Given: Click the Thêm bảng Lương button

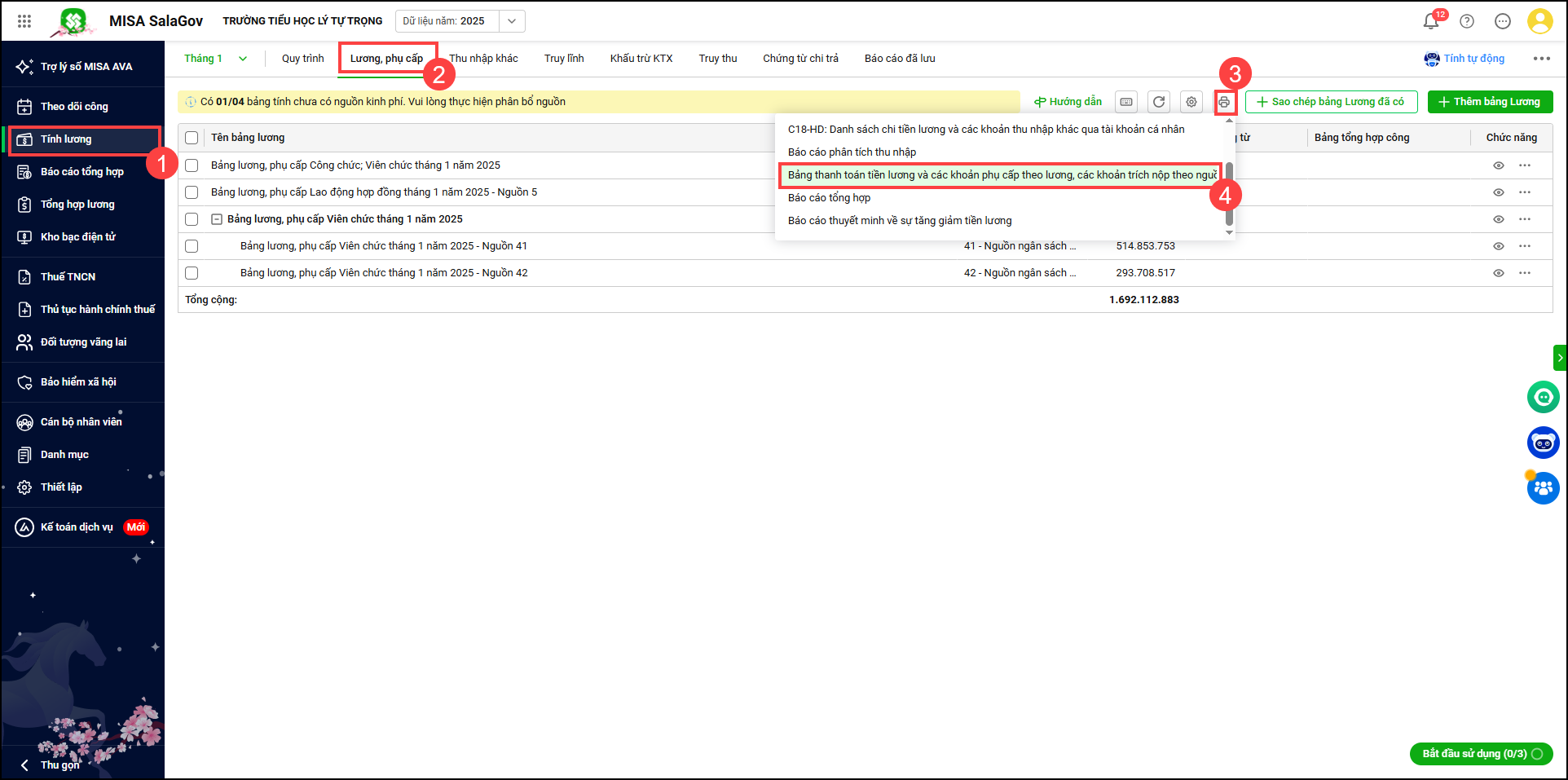Looking at the screenshot, I should (x=1490, y=102).
